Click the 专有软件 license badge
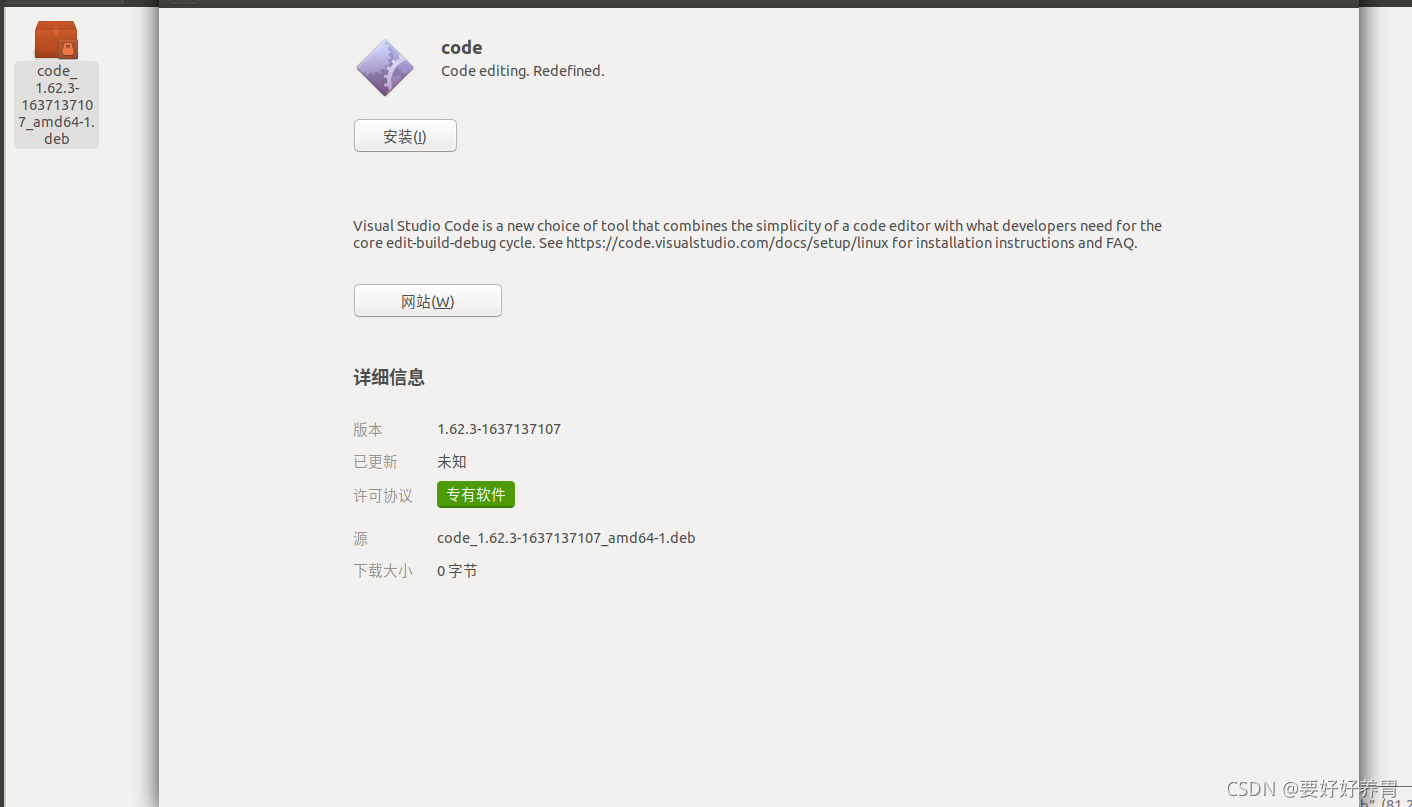 pos(476,494)
